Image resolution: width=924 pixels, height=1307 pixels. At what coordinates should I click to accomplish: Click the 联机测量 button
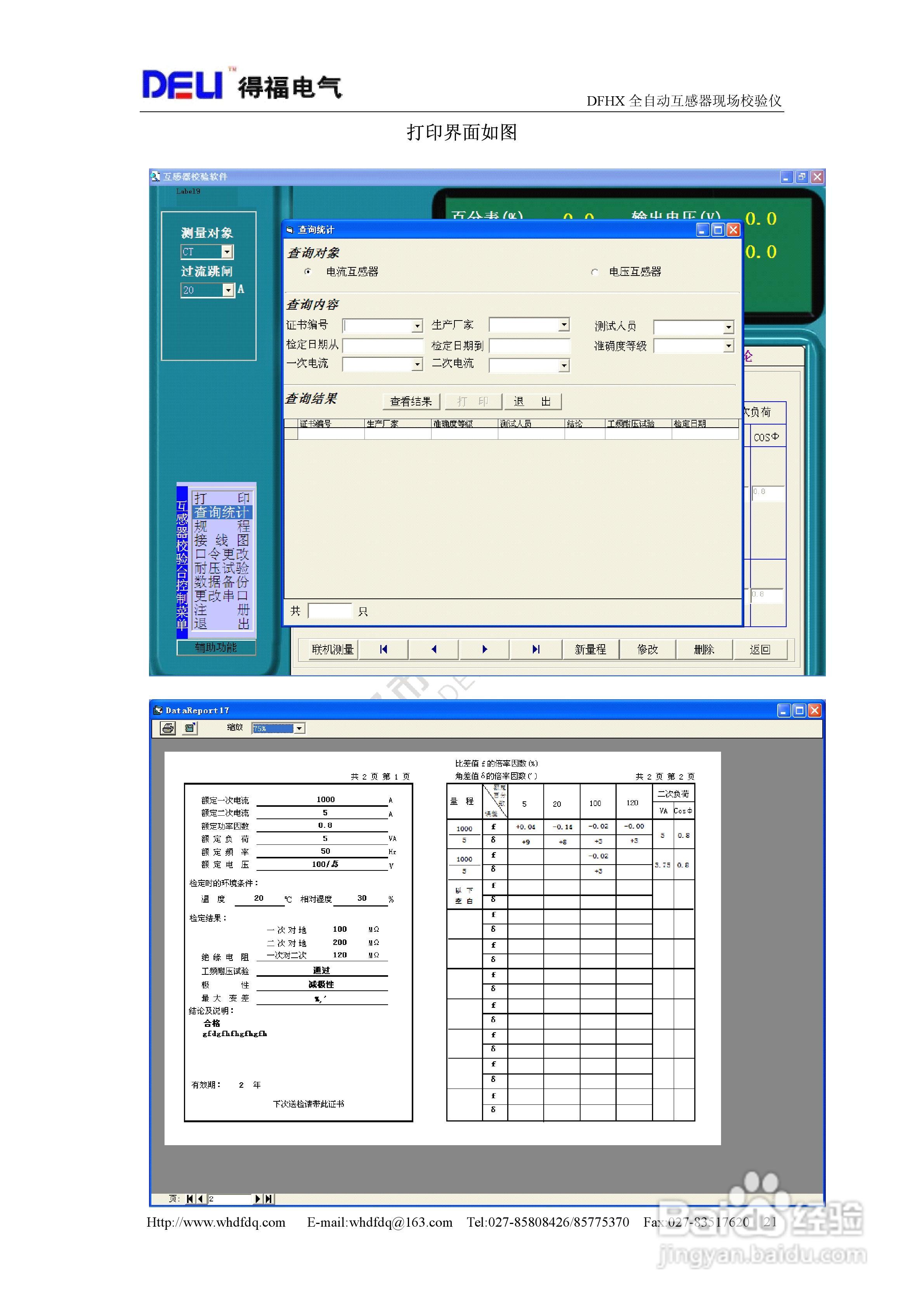point(333,649)
